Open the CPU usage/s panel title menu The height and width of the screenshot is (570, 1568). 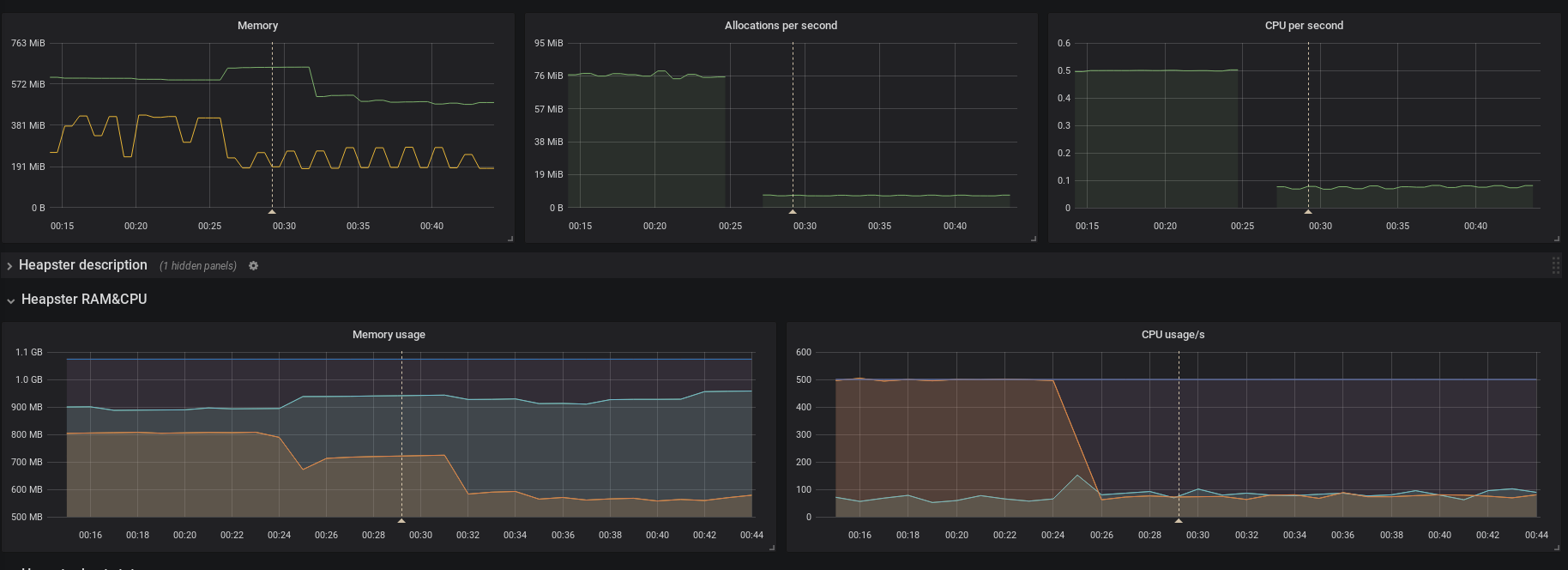pos(1173,335)
